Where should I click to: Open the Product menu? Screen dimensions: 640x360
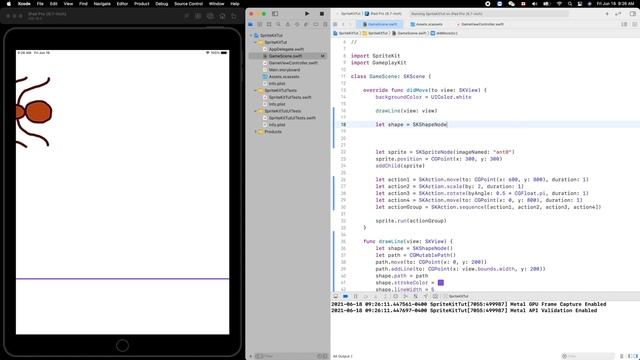[142, 4]
